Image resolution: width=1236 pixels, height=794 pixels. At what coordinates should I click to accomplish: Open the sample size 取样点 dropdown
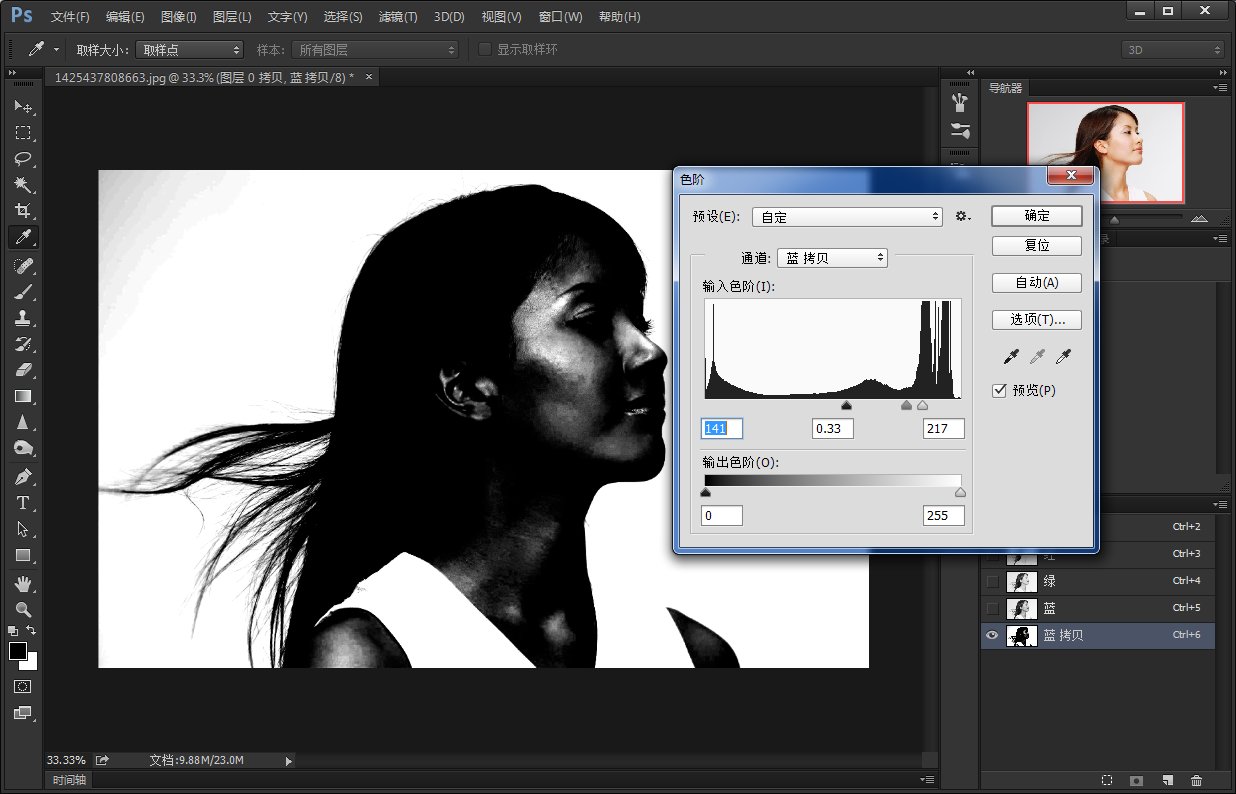[x=189, y=49]
